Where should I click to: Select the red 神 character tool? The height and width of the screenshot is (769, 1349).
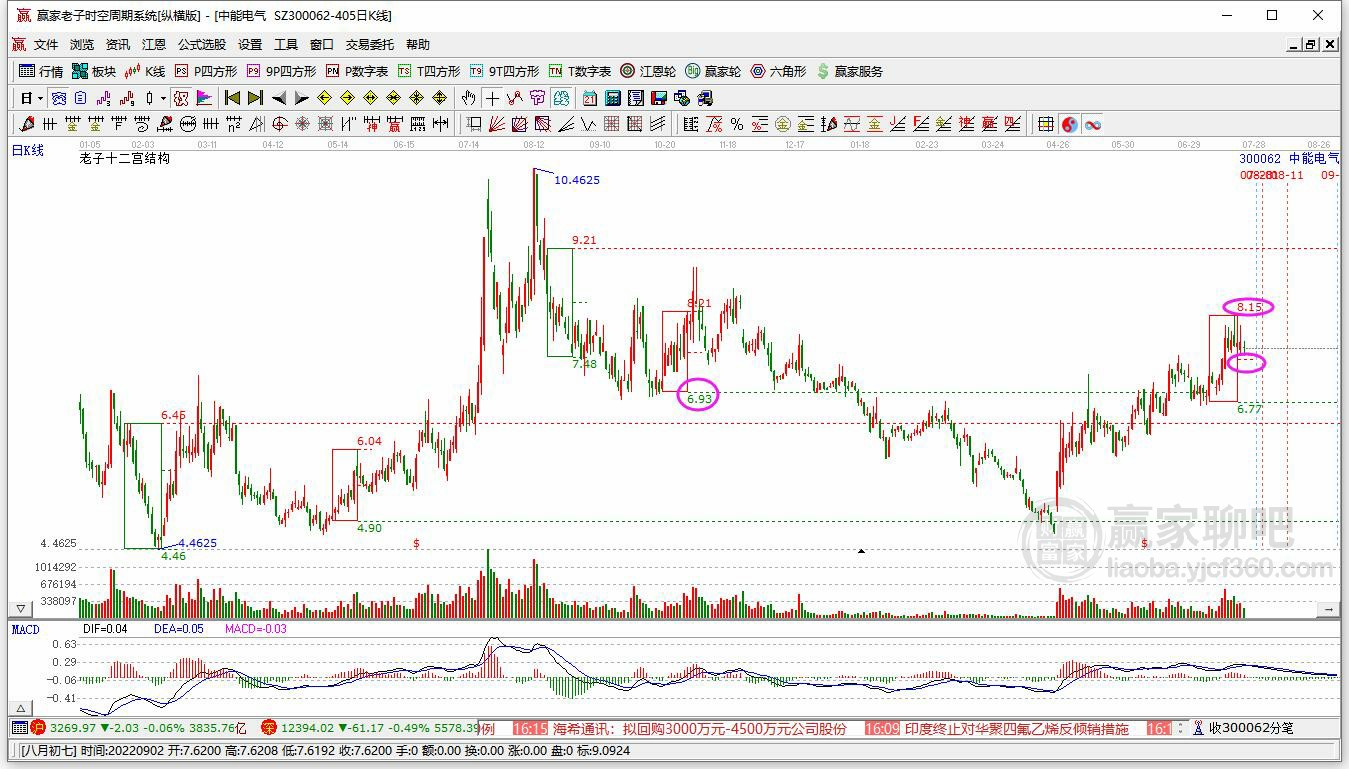(371, 124)
